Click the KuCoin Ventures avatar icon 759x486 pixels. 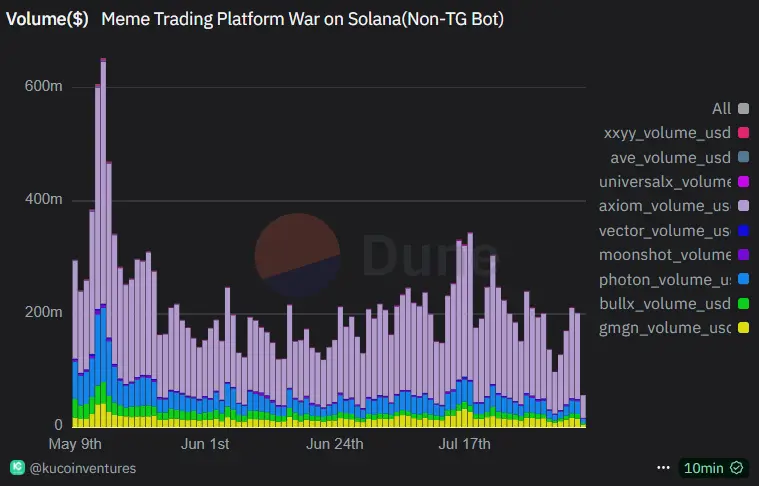click(17, 467)
